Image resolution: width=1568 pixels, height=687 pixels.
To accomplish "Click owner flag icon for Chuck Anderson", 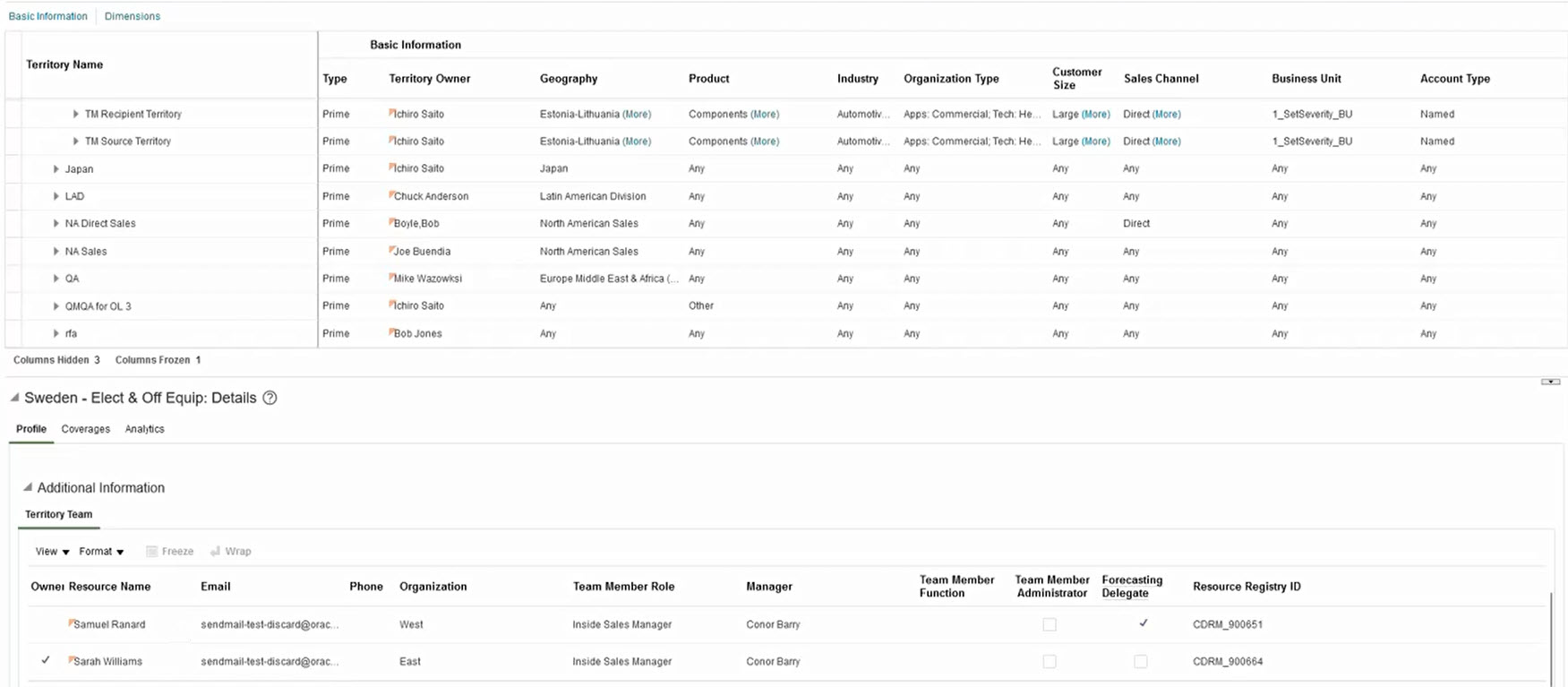I will (391, 195).
